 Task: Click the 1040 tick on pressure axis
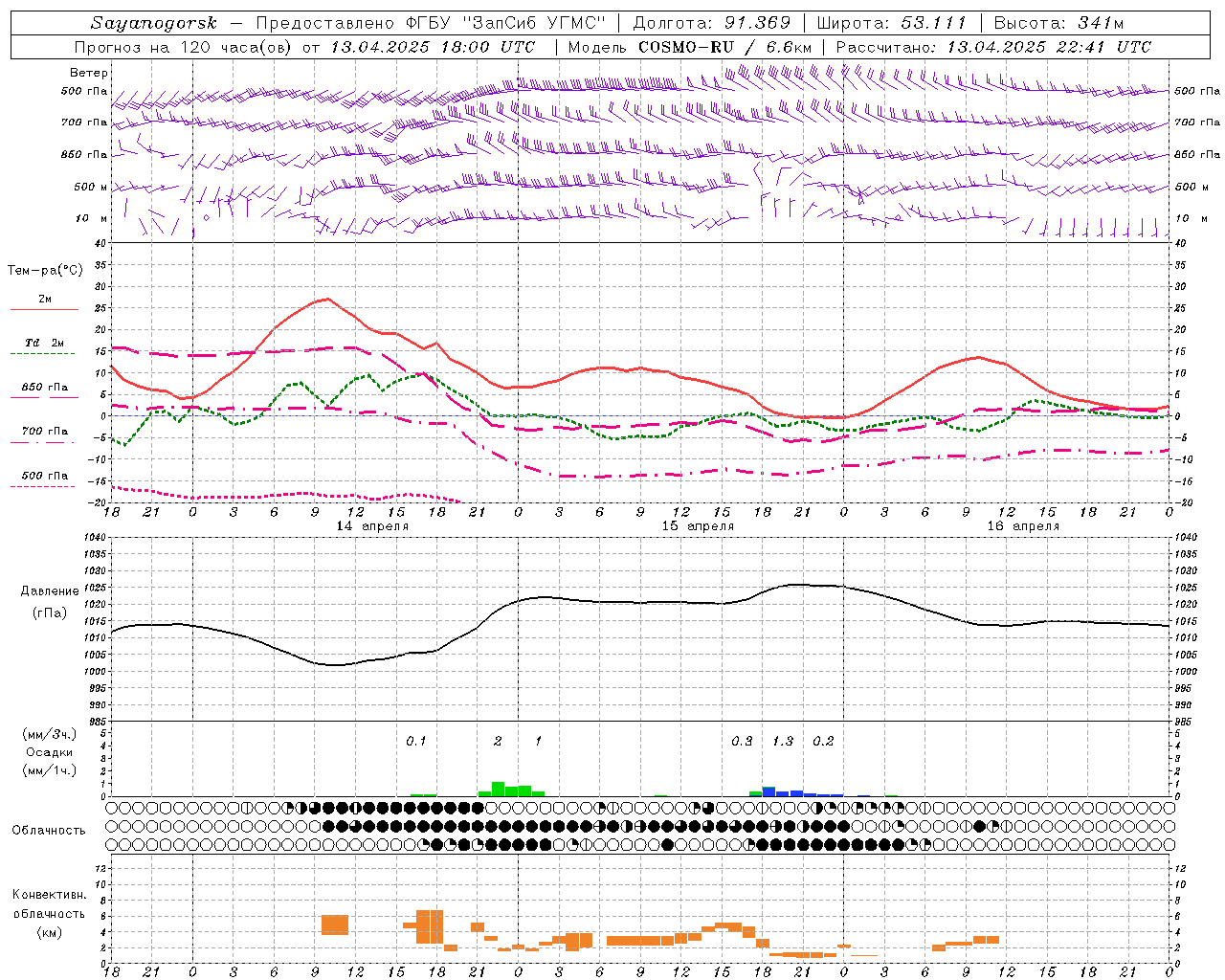click(96, 538)
